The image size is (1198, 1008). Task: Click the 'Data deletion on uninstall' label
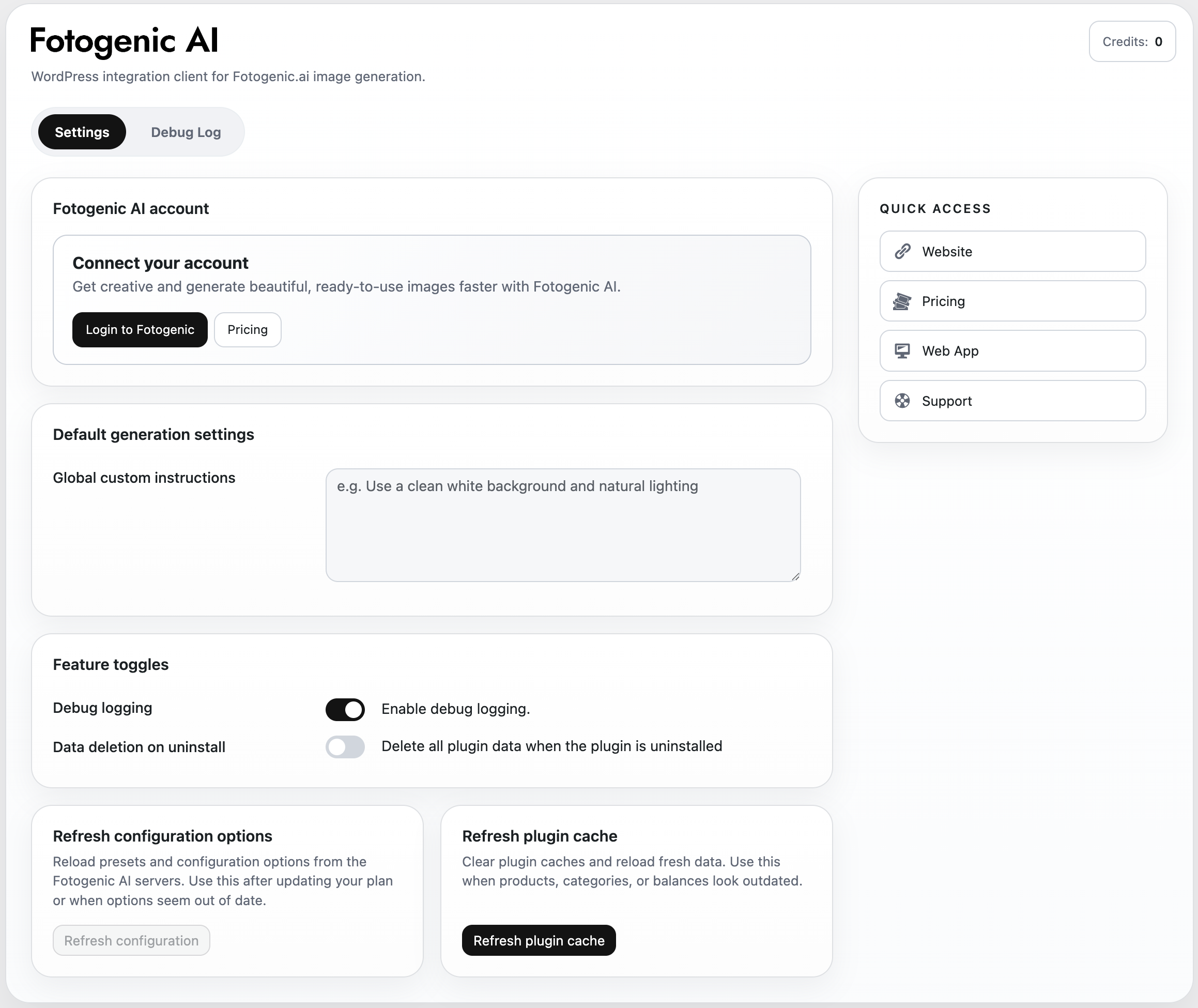click(139, 747)
